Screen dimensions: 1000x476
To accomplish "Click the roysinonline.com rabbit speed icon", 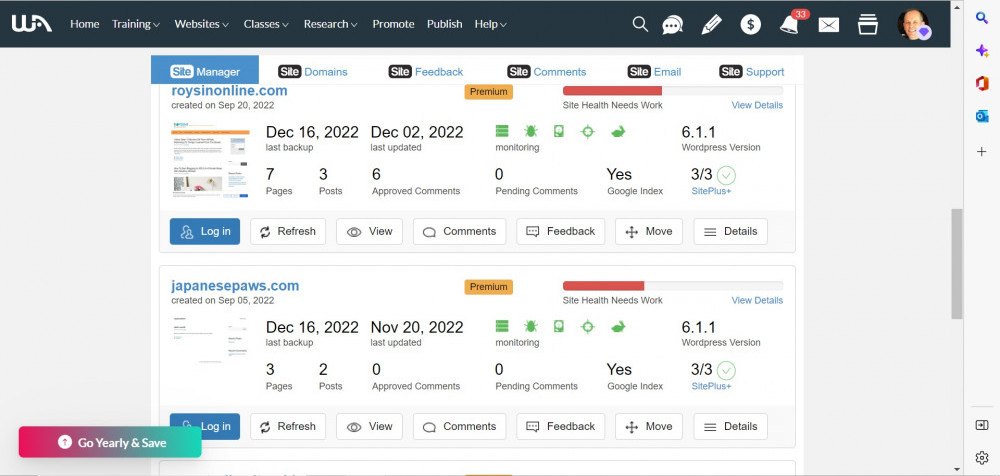I will coord(617,131).
